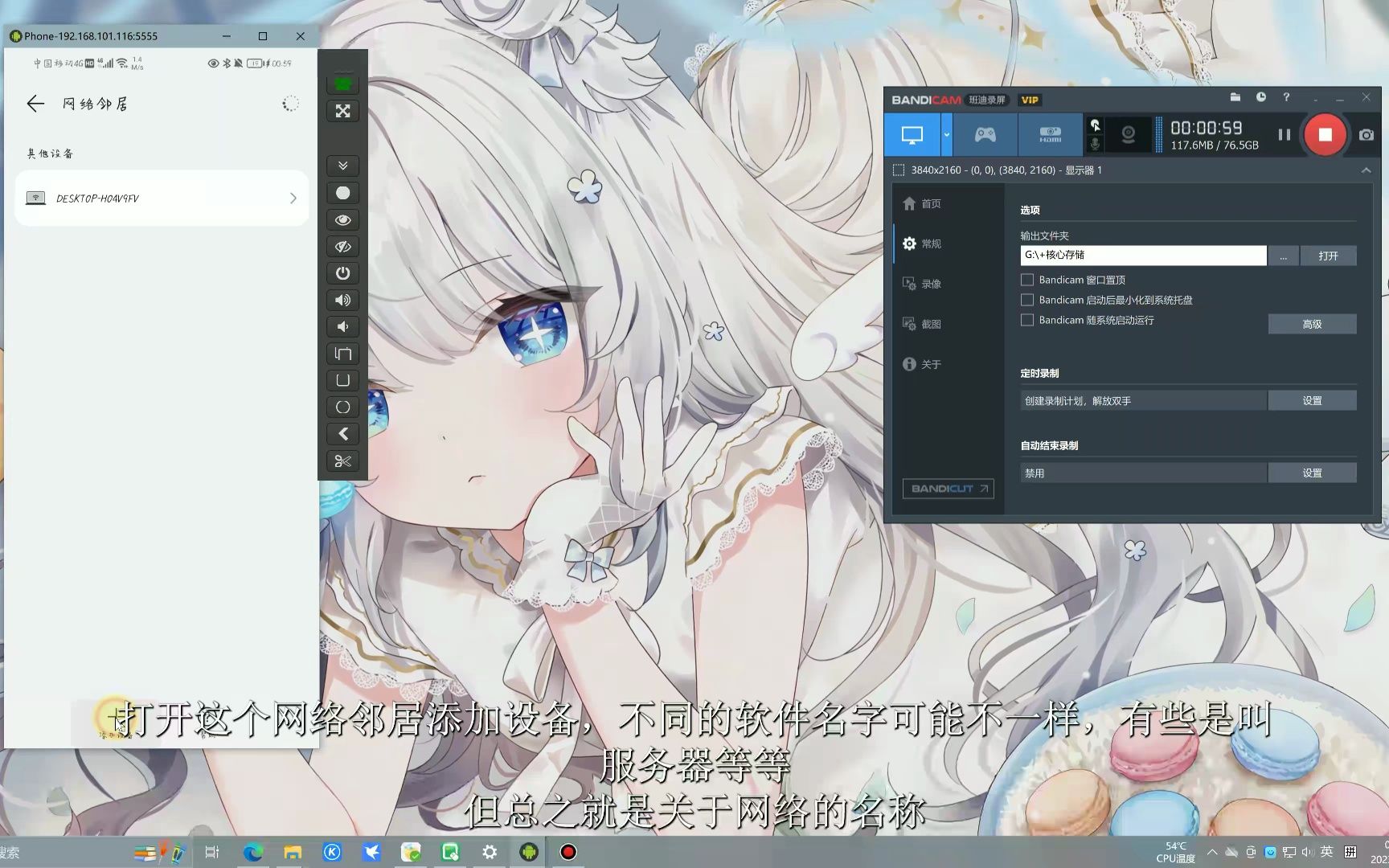1389x868 pixels.
Task: Stop the Bandicam recording
Action: click(x=1325, y=135)
